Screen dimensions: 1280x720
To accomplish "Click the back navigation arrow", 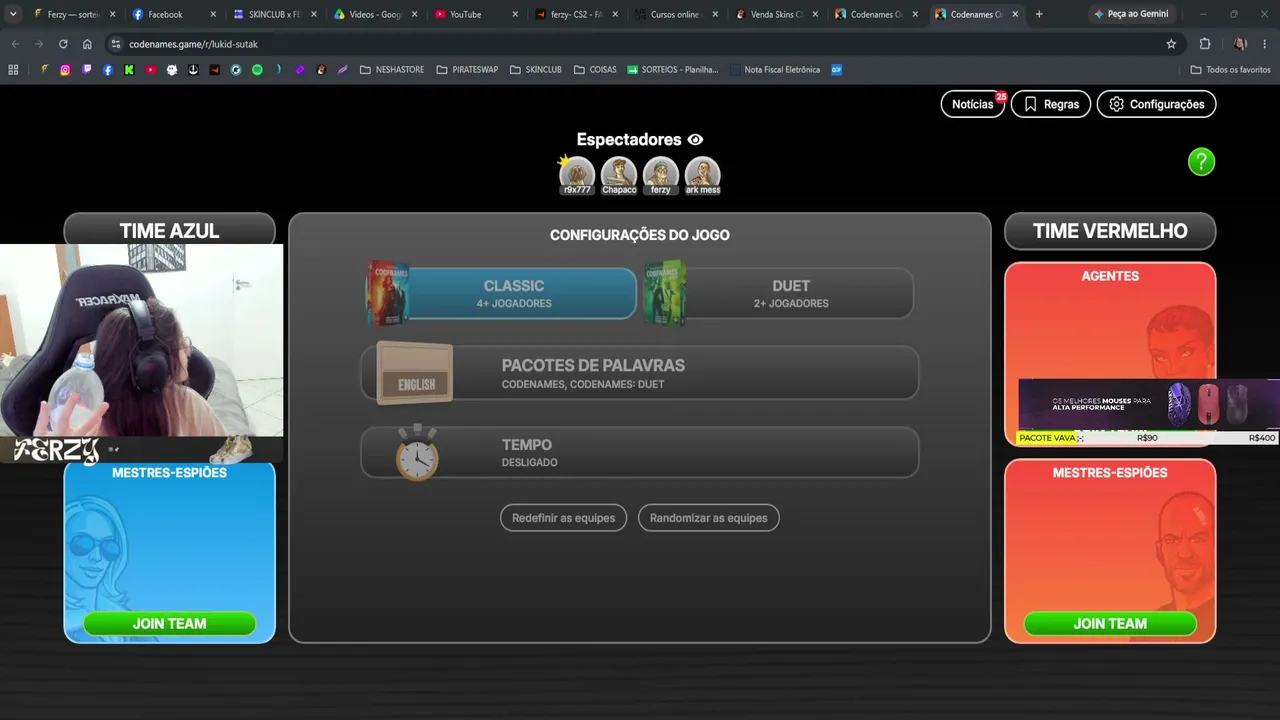I will pos(15,44).
